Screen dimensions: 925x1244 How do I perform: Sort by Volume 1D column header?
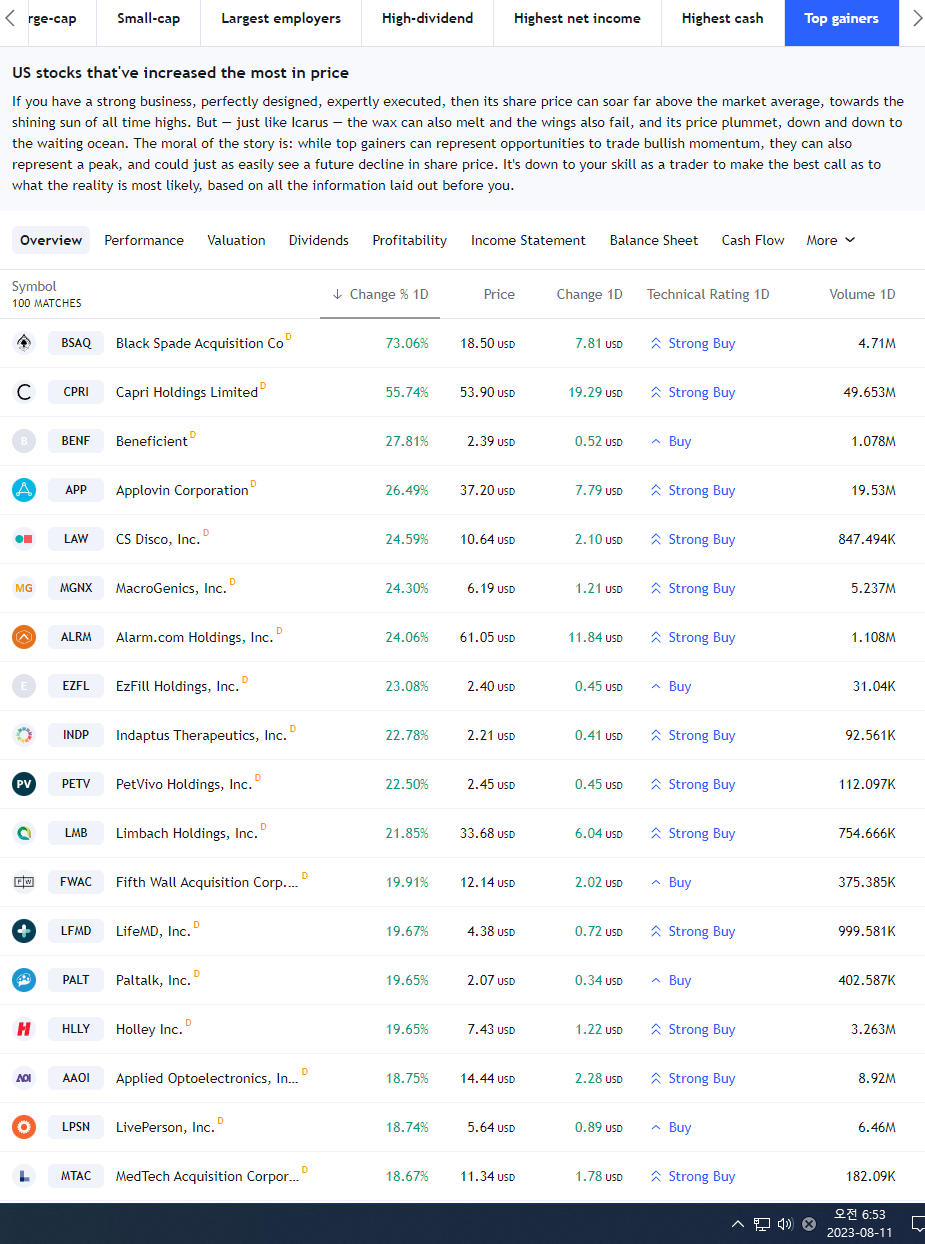click(862, 294)
